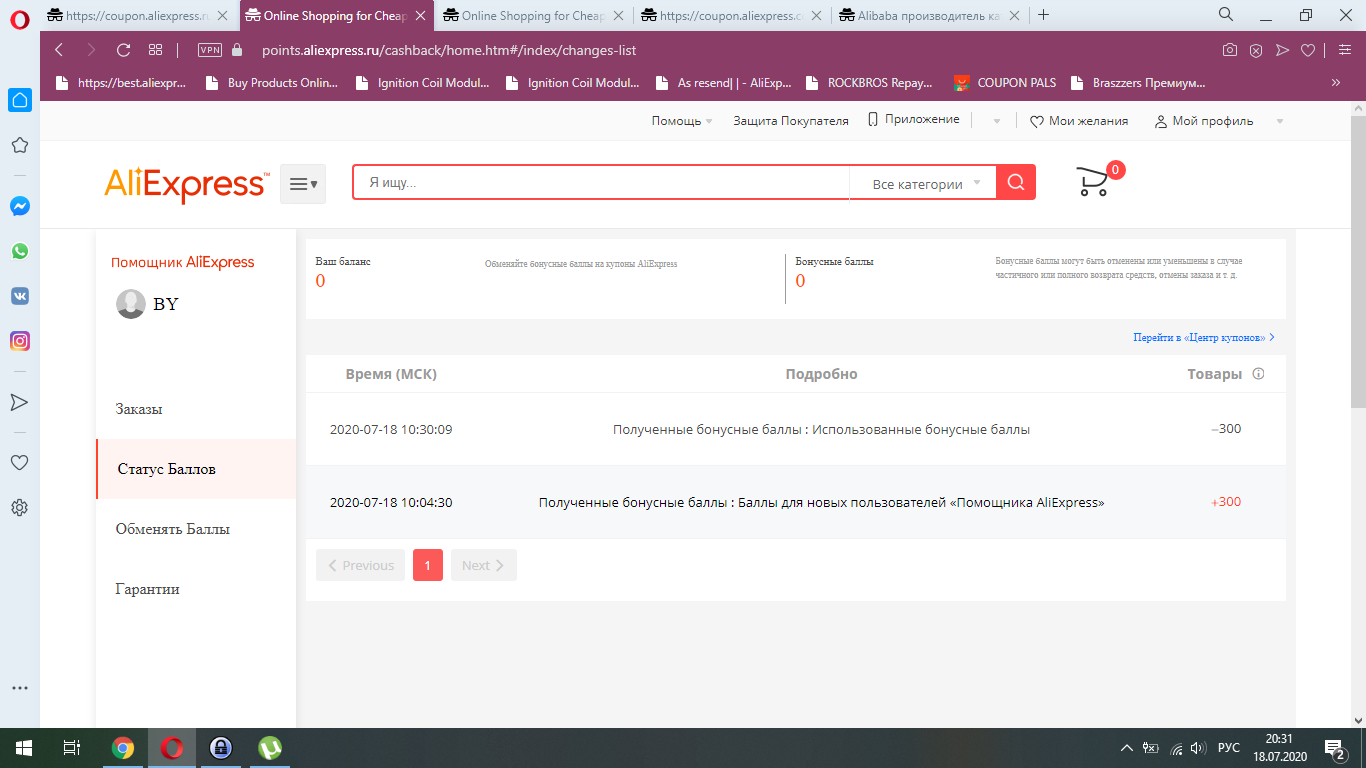Show hidden bookmarks with the double chevron
Image resolution: width=1366 pixels, height=768 pixels.
1336,83
